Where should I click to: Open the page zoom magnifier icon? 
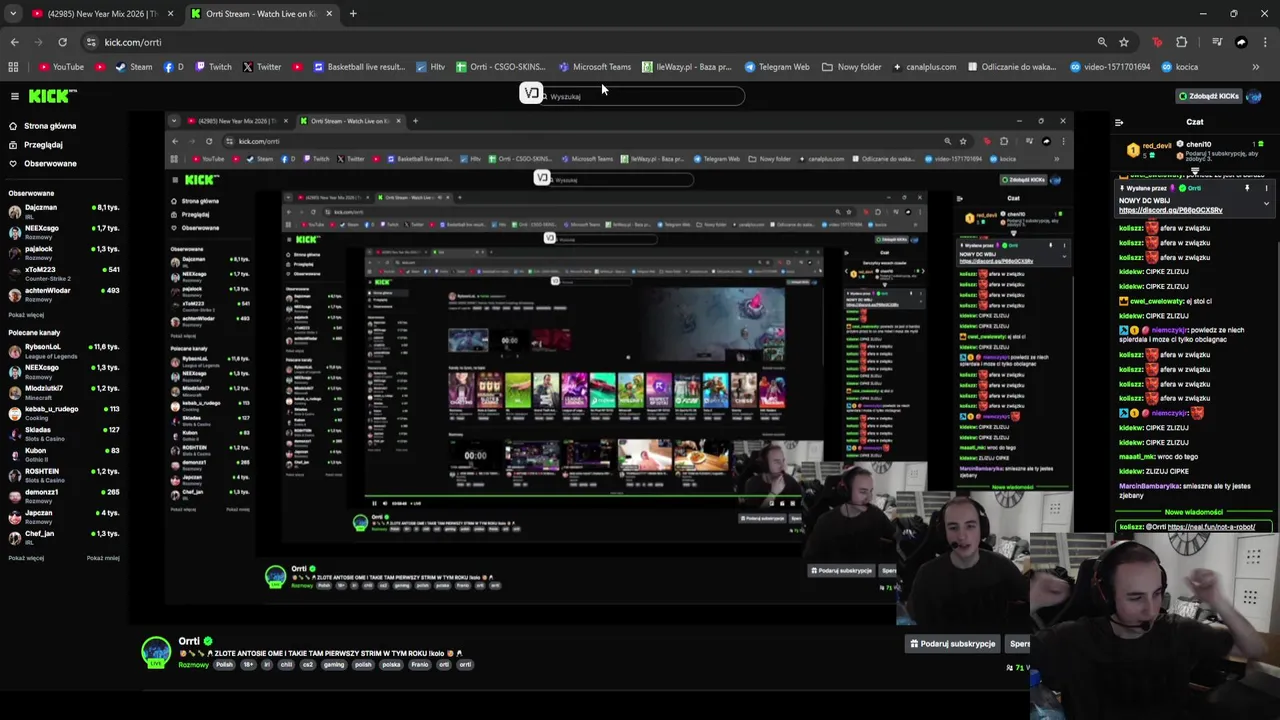pyautogui.click(x=1102, y=42)
